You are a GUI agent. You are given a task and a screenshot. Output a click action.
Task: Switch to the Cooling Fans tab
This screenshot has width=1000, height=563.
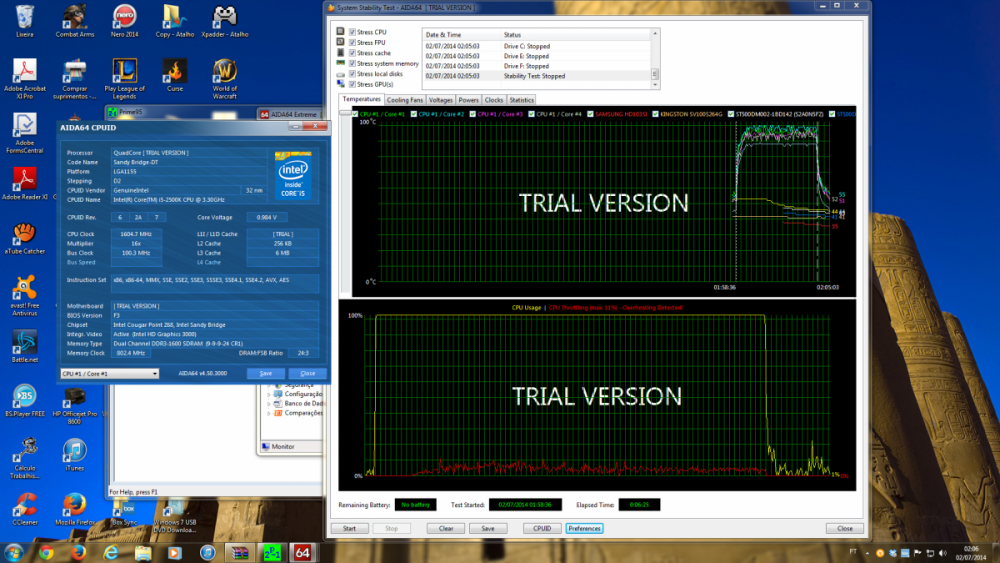[405, 100]
